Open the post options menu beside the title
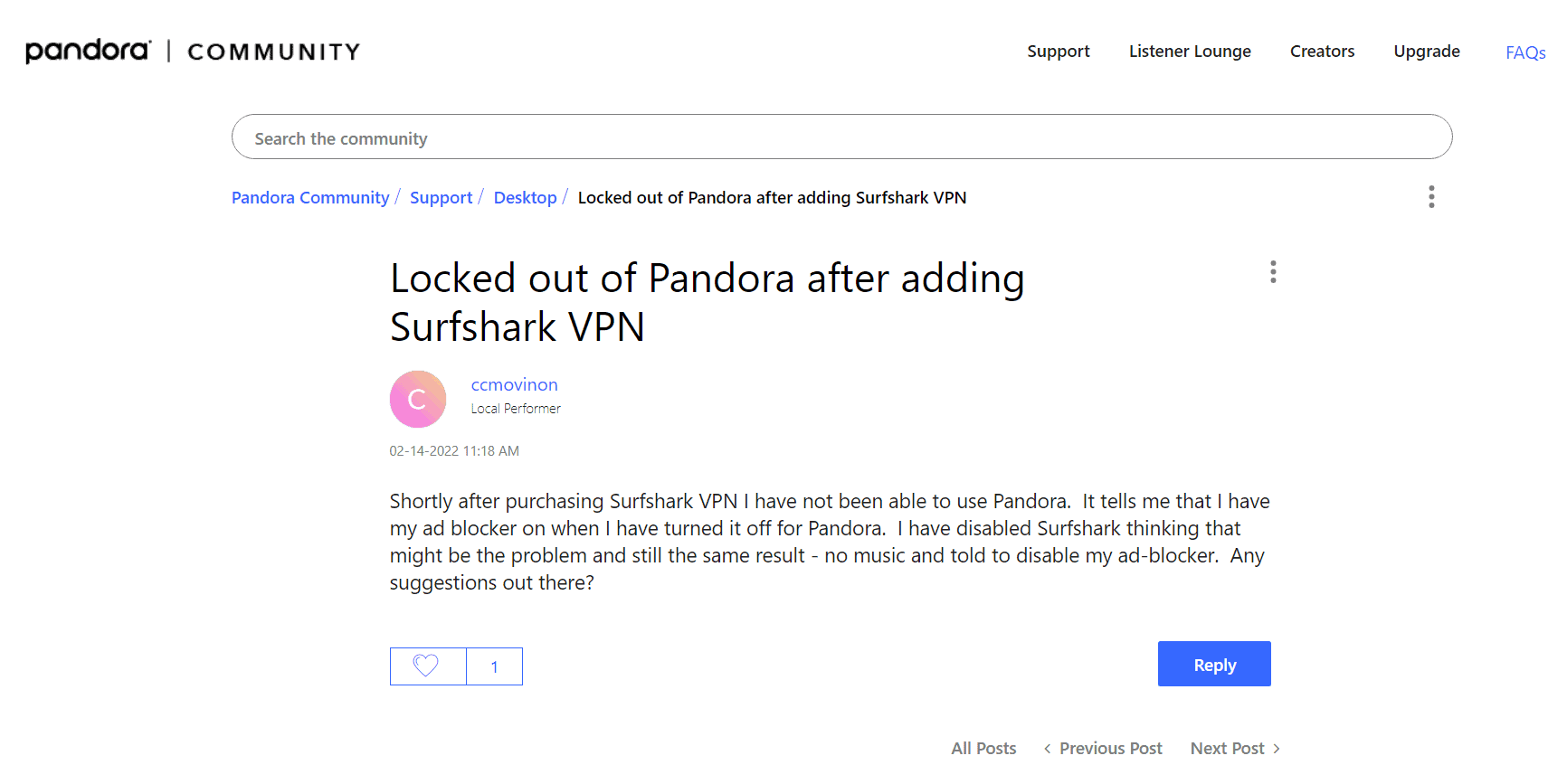 1273,272
